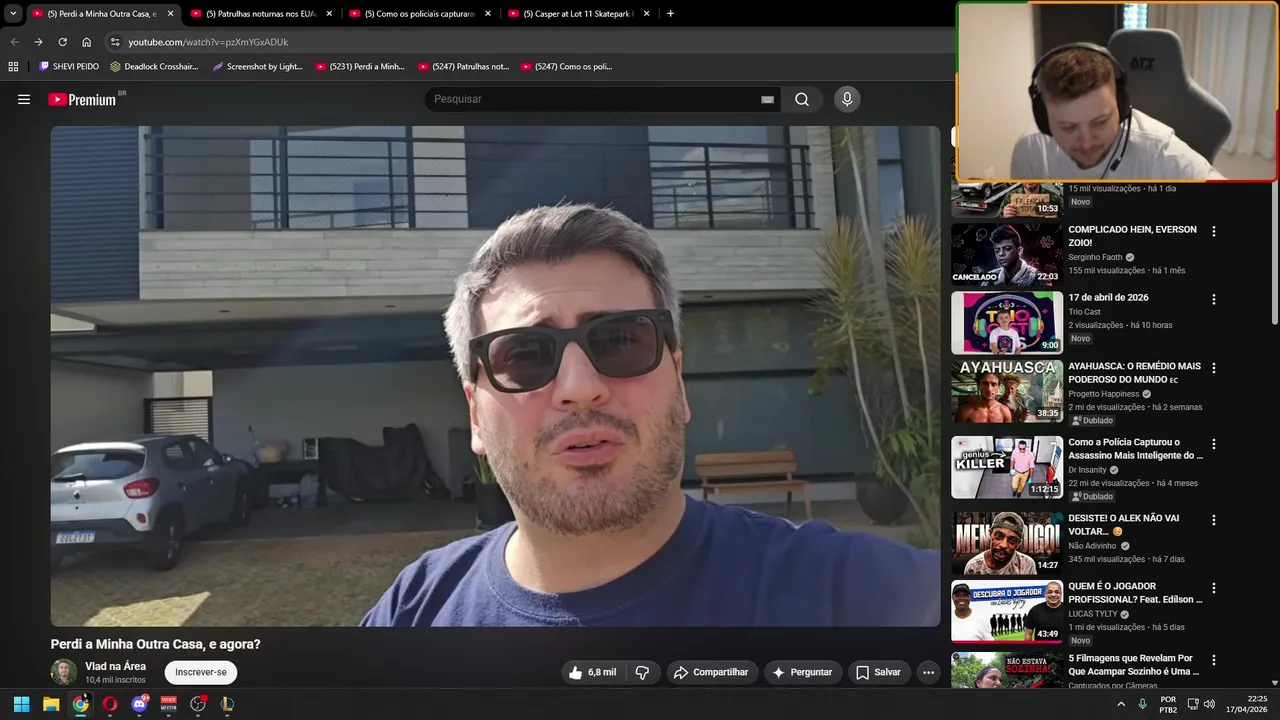Viewport: 1280px width, 720px height.
Task: Start voice search with microphone icon
Action: click(x=847, y=99)
